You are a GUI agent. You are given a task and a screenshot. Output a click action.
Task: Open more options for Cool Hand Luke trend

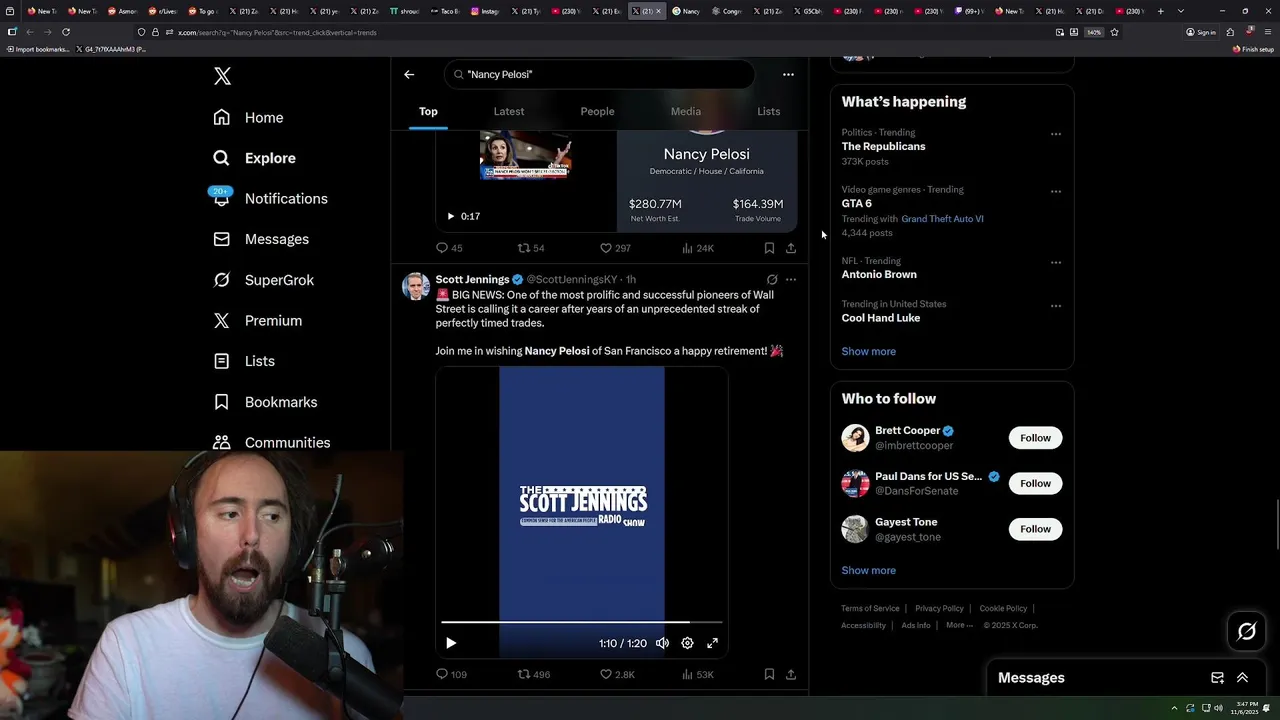pyautogui.click(x=1056, y=306)
